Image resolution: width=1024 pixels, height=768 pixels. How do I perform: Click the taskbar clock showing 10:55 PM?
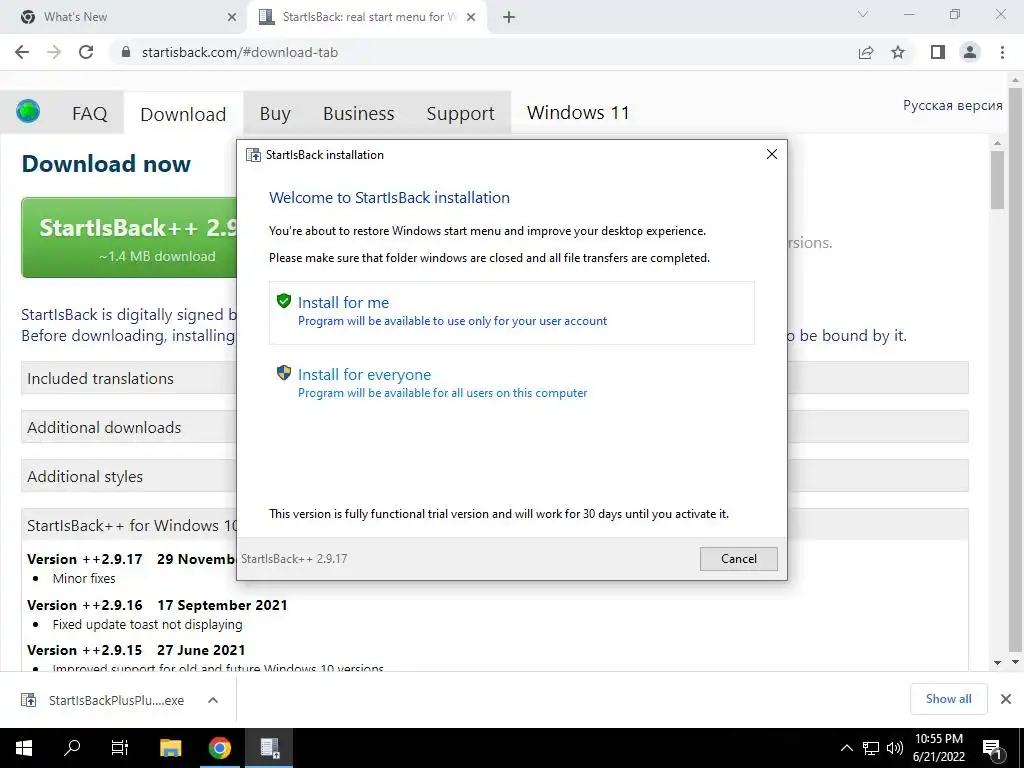938,748
